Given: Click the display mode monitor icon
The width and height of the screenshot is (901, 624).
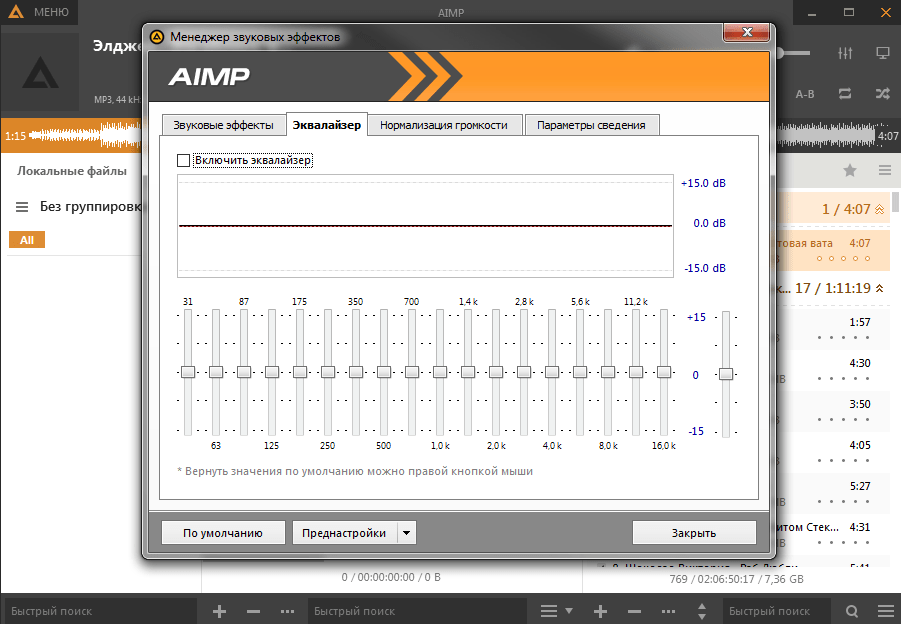Looking at the screenshot, I should (x=883, y=53).
